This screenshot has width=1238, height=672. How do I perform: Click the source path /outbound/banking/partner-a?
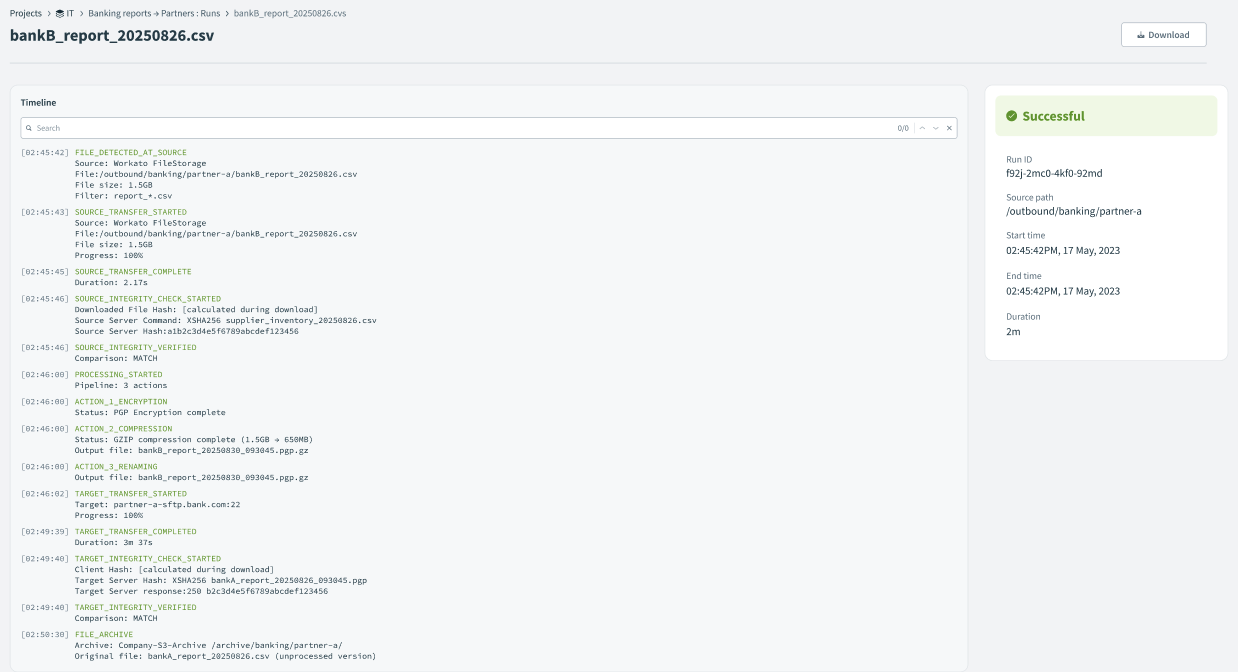(1073, 211)
